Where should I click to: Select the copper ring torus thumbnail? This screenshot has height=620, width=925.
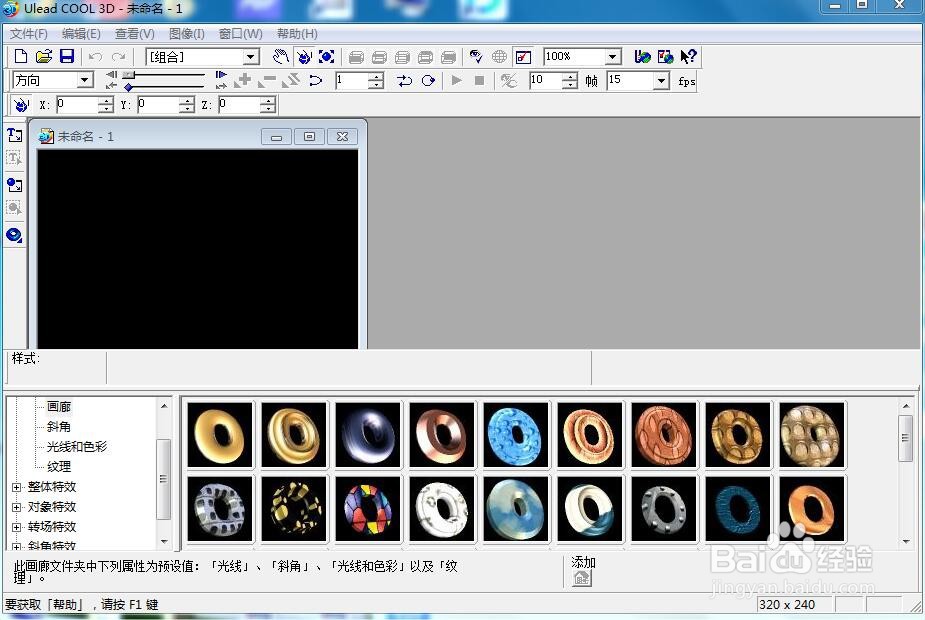442,435
